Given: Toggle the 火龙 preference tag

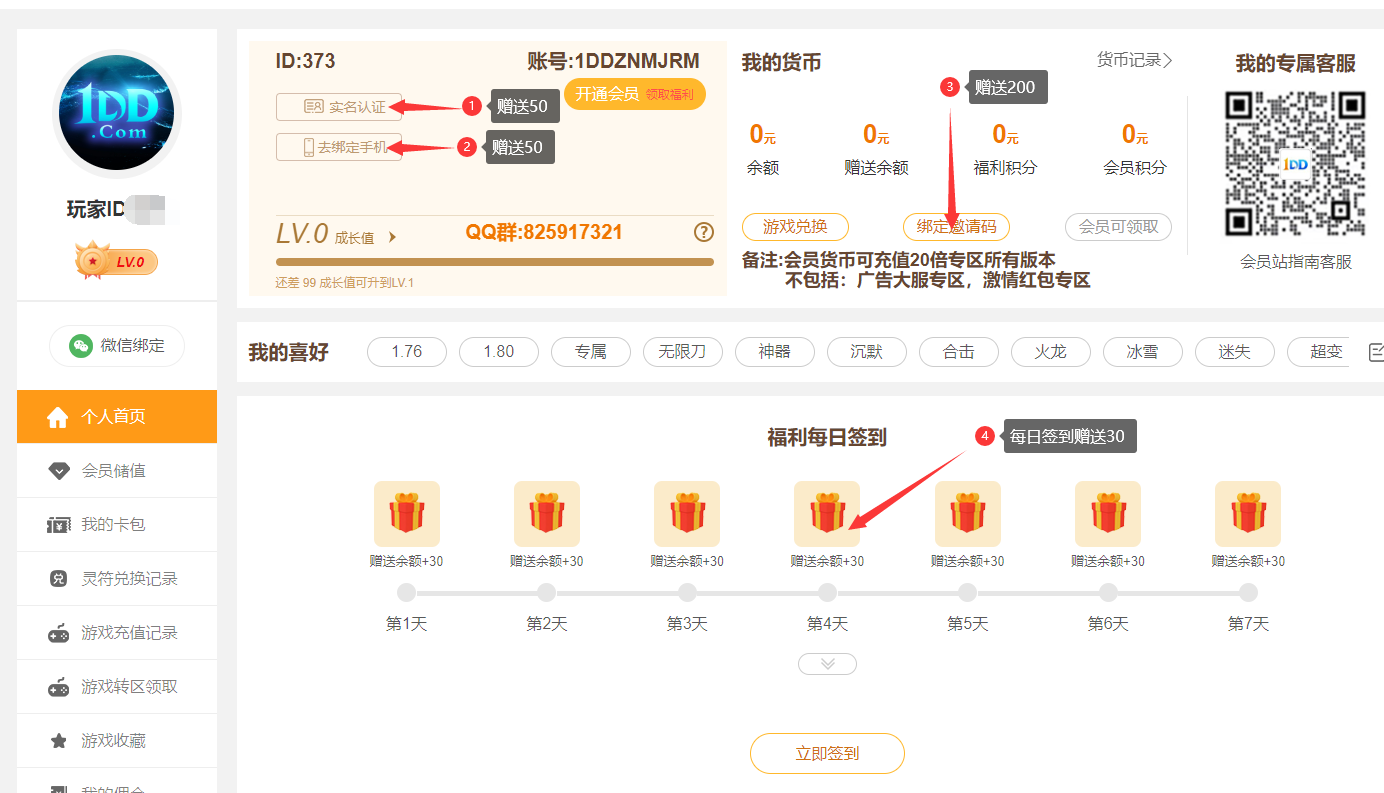Looking at the screenshot, I should coord(1051,352).
